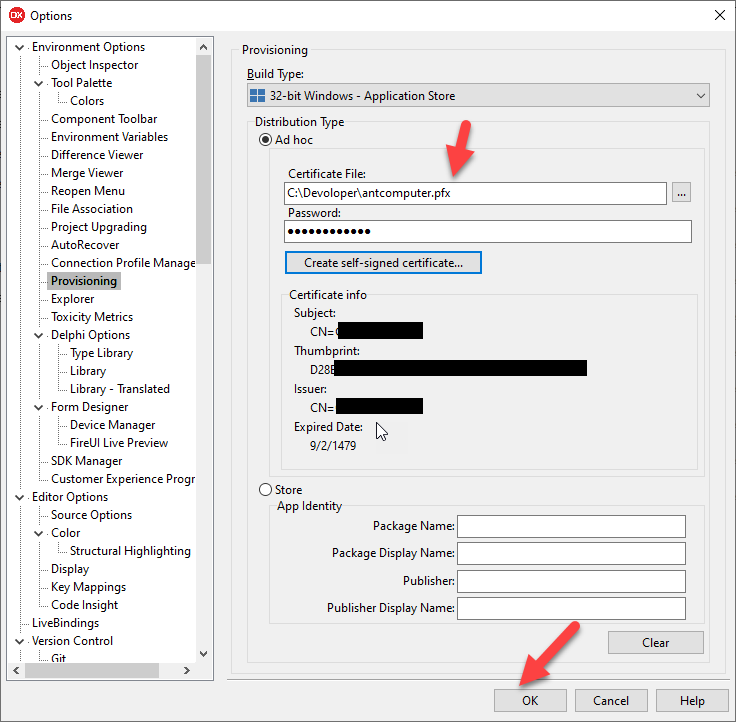The width and height of the screenshot is (736, 722).
Task: Collapse the Form Designer node
Action: [x=39, y=407]
